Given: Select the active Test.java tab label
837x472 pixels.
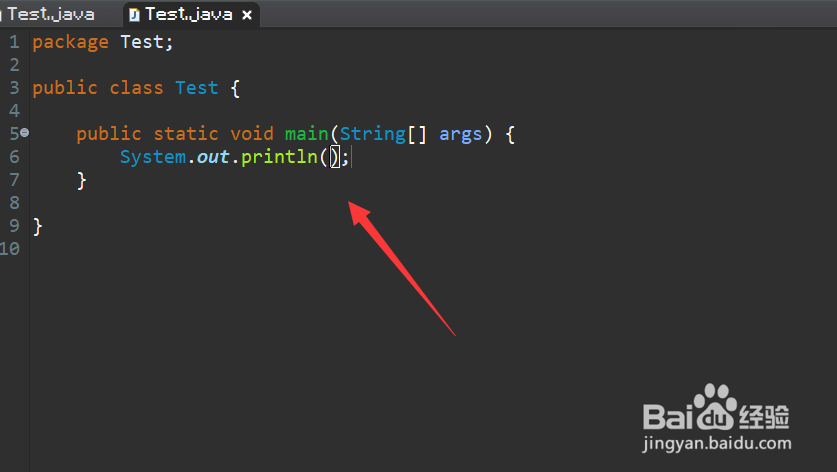Looking at the screenshot, I should (188, 14).
